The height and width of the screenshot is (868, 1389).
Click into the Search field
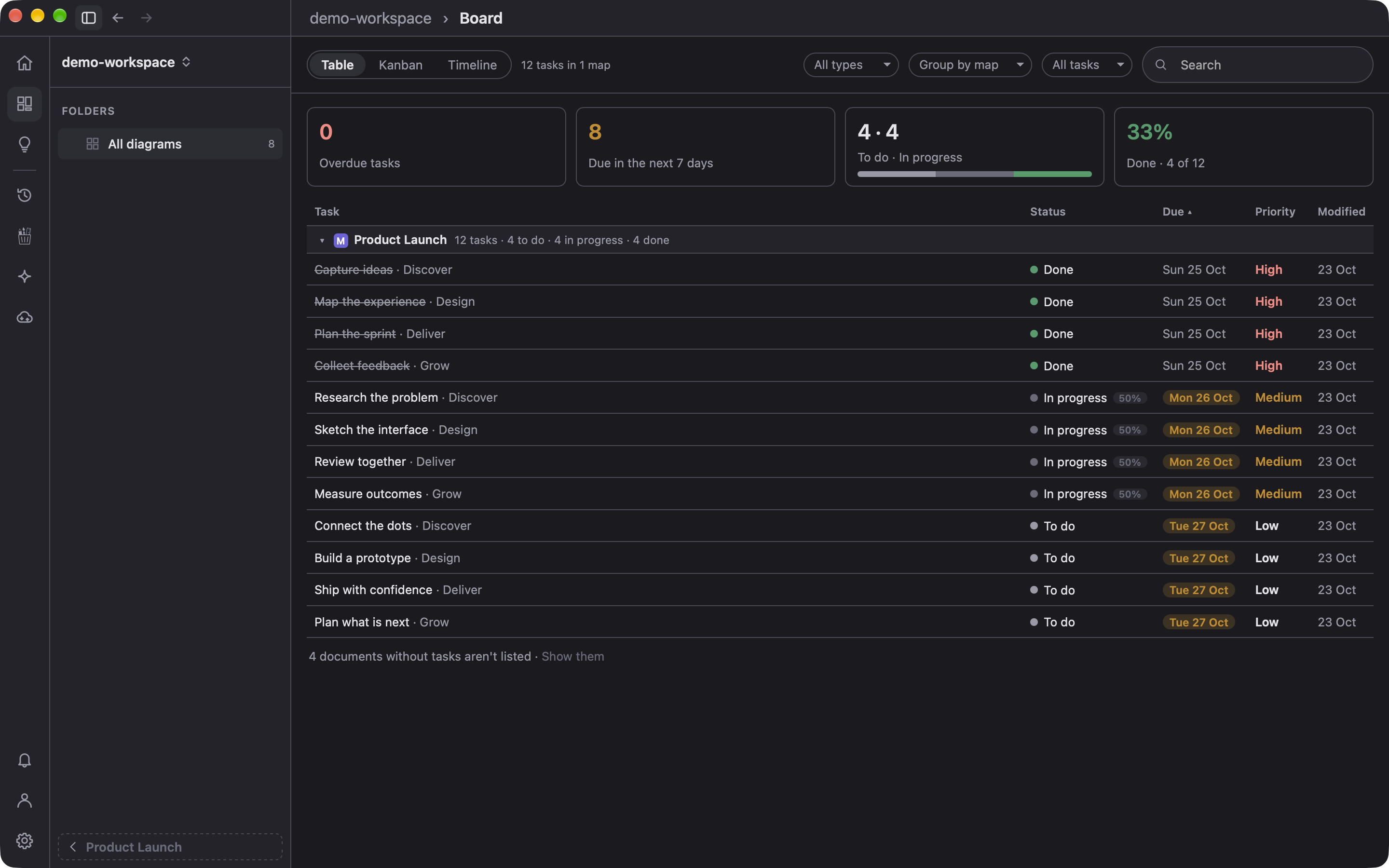1257,65
